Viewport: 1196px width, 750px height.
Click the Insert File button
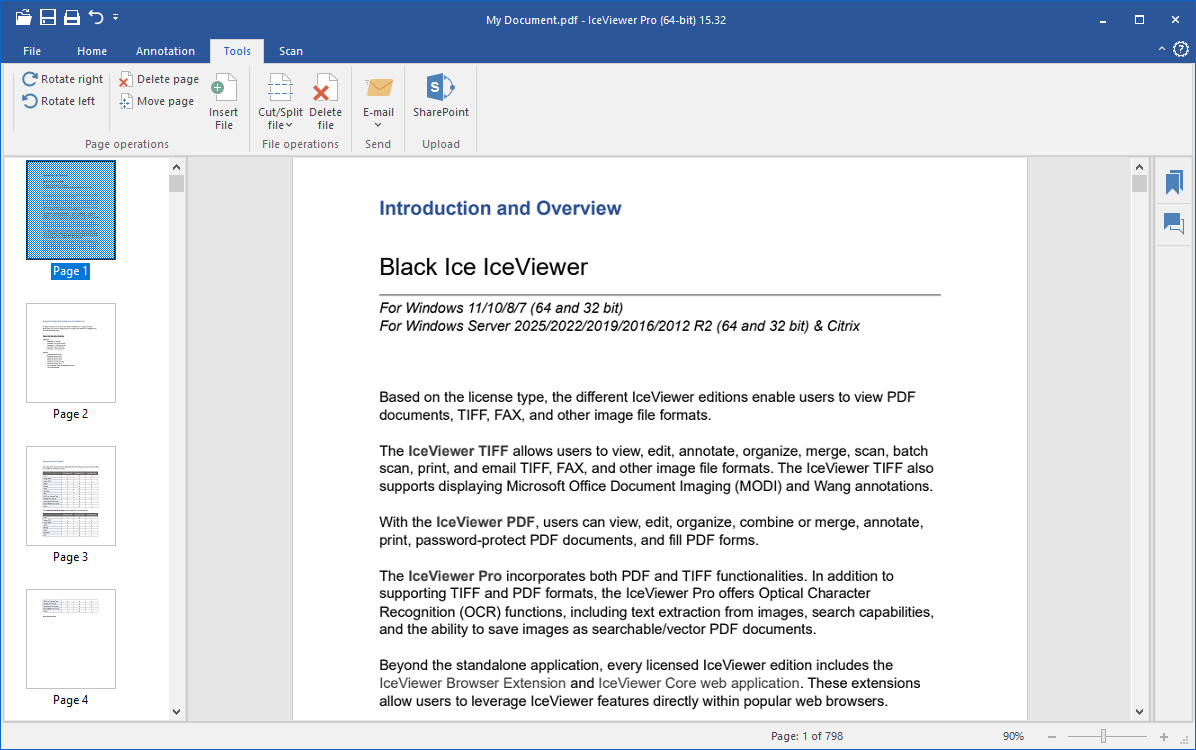click(223, 102)
